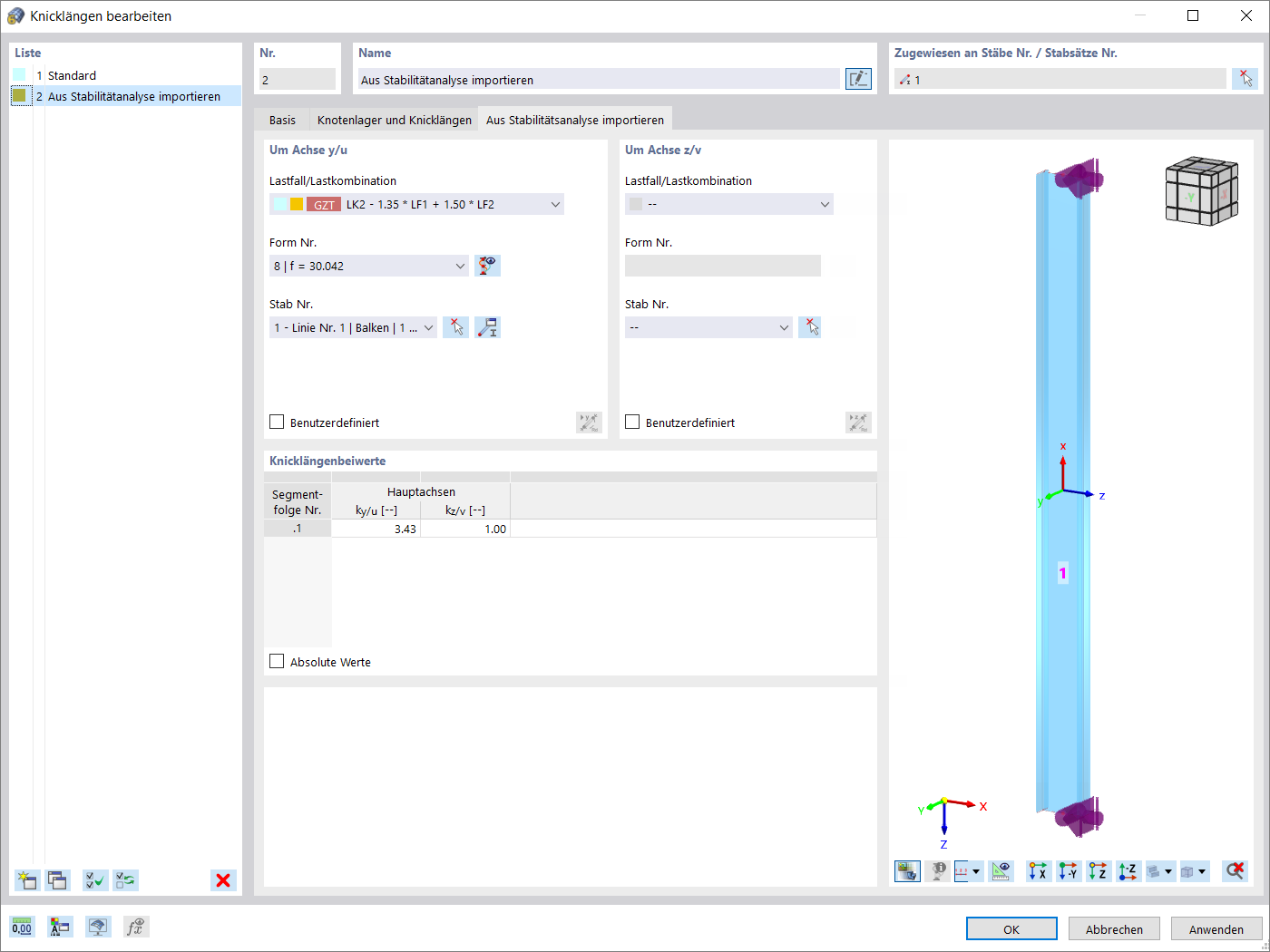Enable Benutzerdefiniert for axis y/u
Viewport: 1270px width, 952px height.
click(277, 422)
